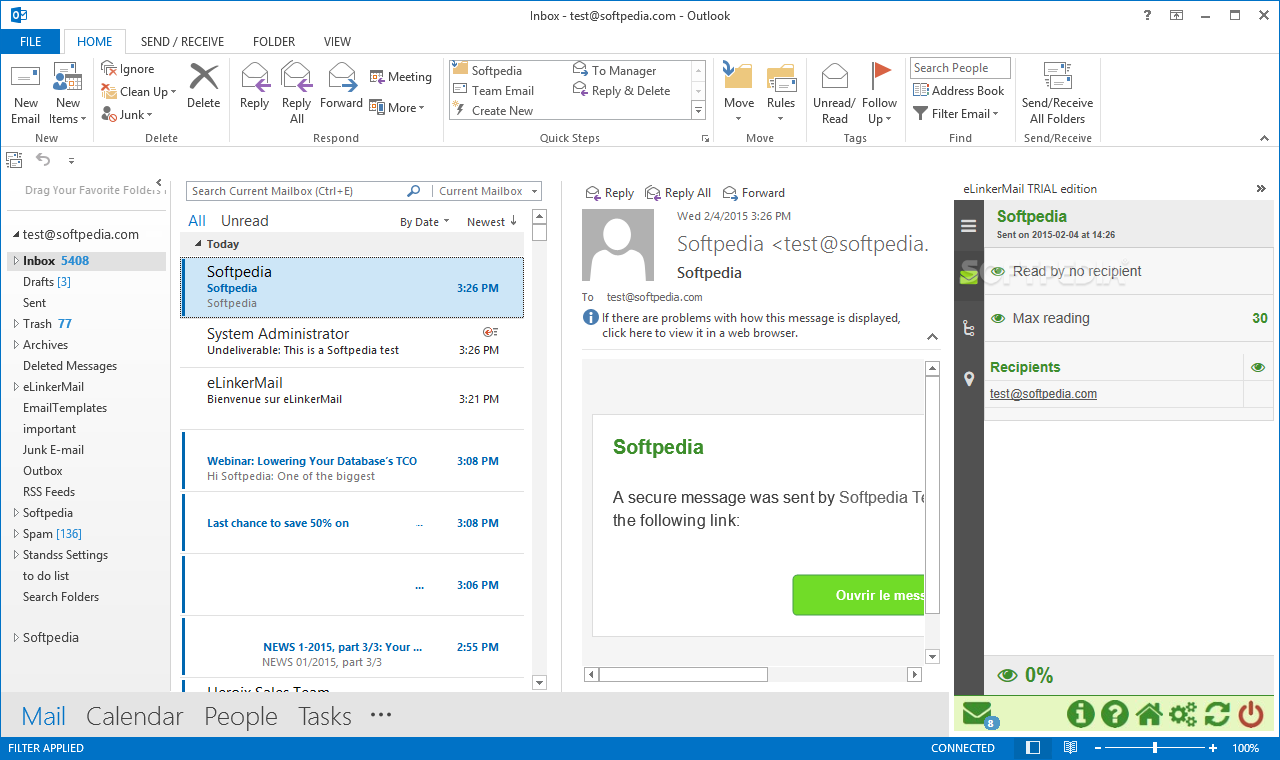Reply with a Meeting request

[400, 76]
